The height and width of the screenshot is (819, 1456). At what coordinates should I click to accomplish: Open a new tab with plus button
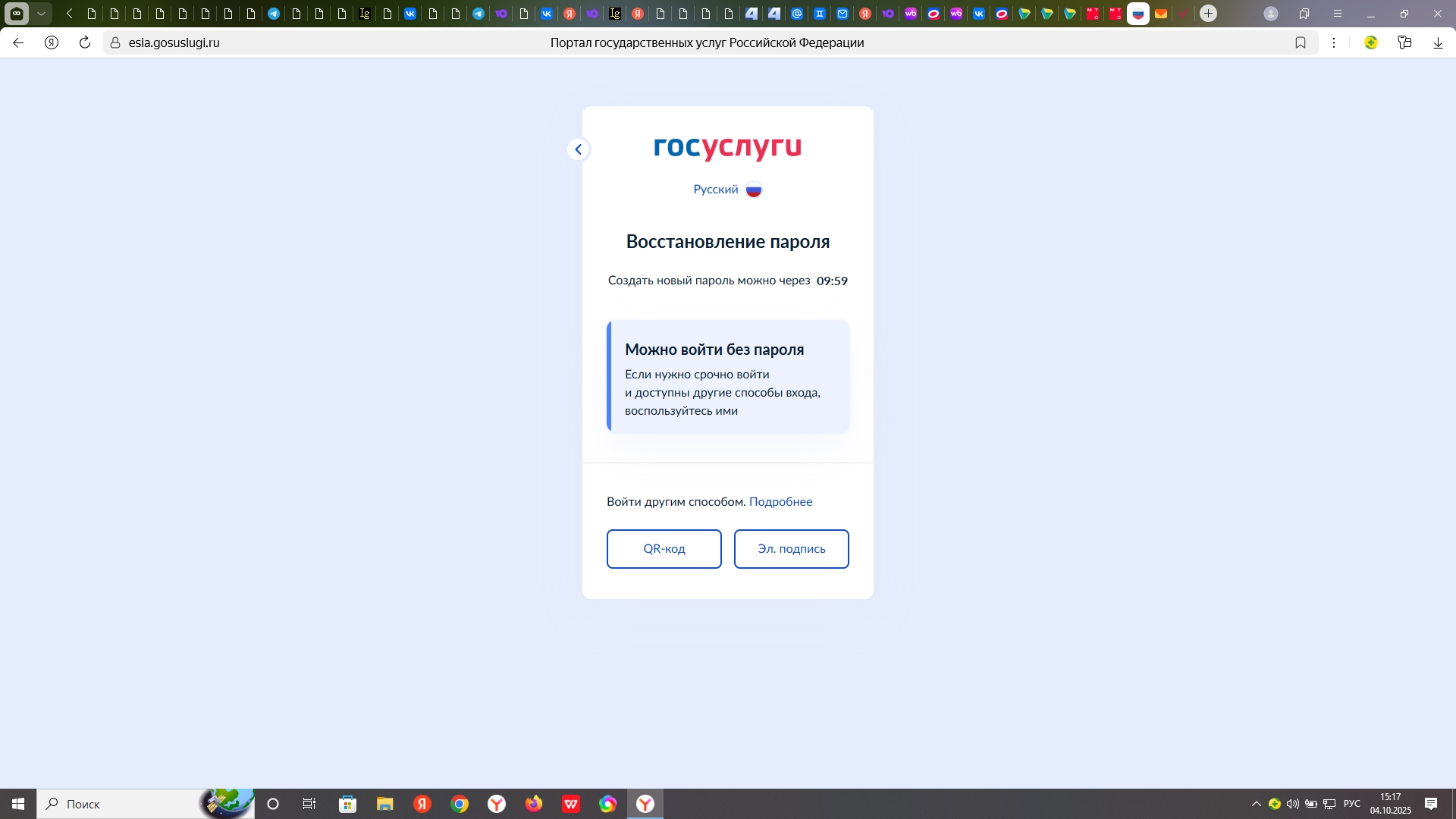pos(1209,14)
